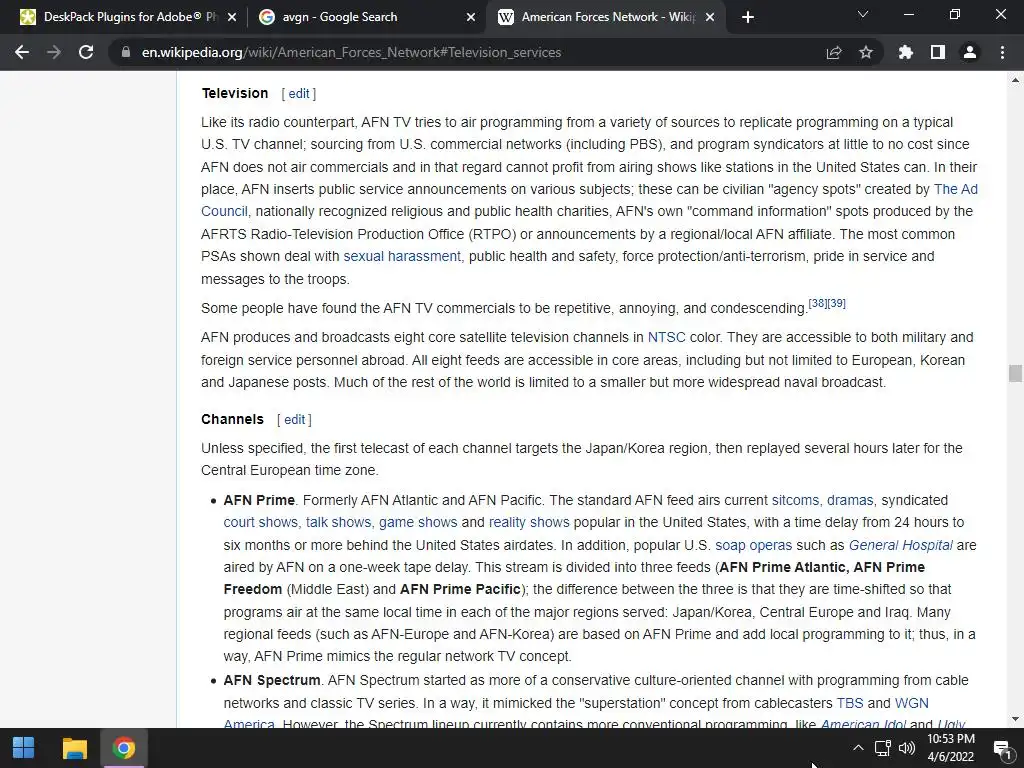1024x768 pixels.
Task: Open the volume speaker tray icon
Action: click(x=906, y=748)
